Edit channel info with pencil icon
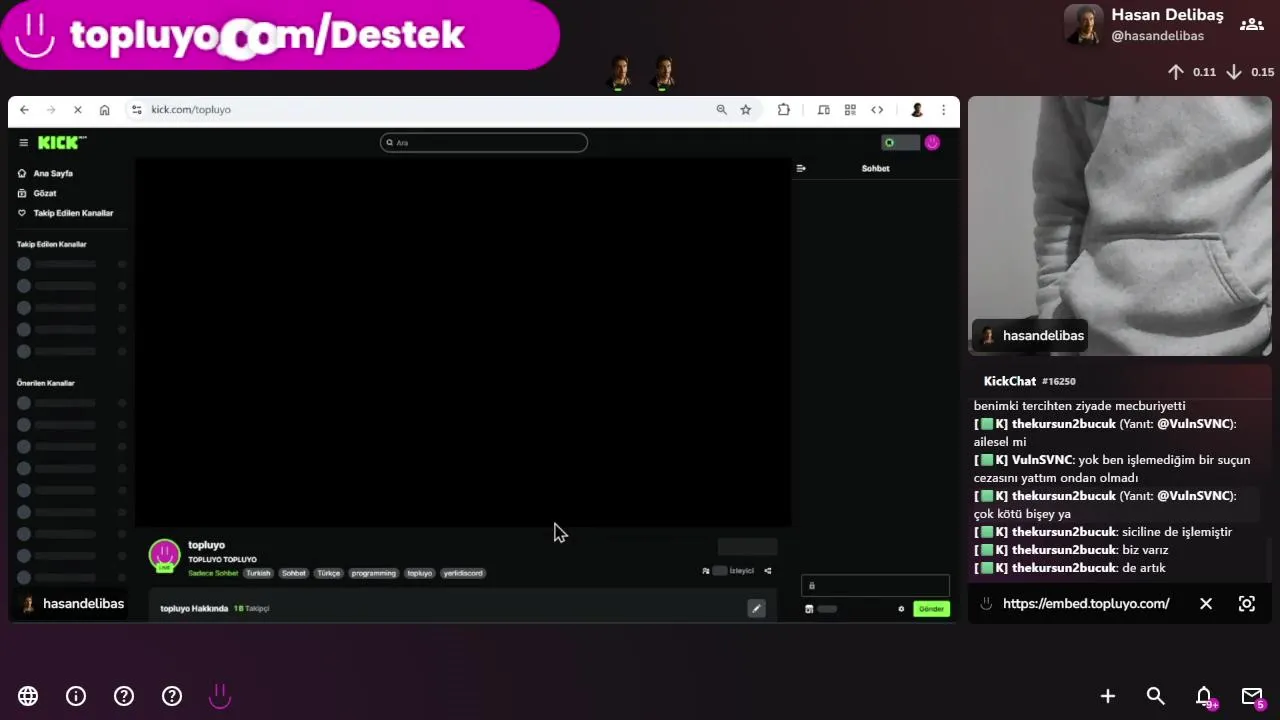Screen dimensions: 1280x720 [x=756, y=608]
